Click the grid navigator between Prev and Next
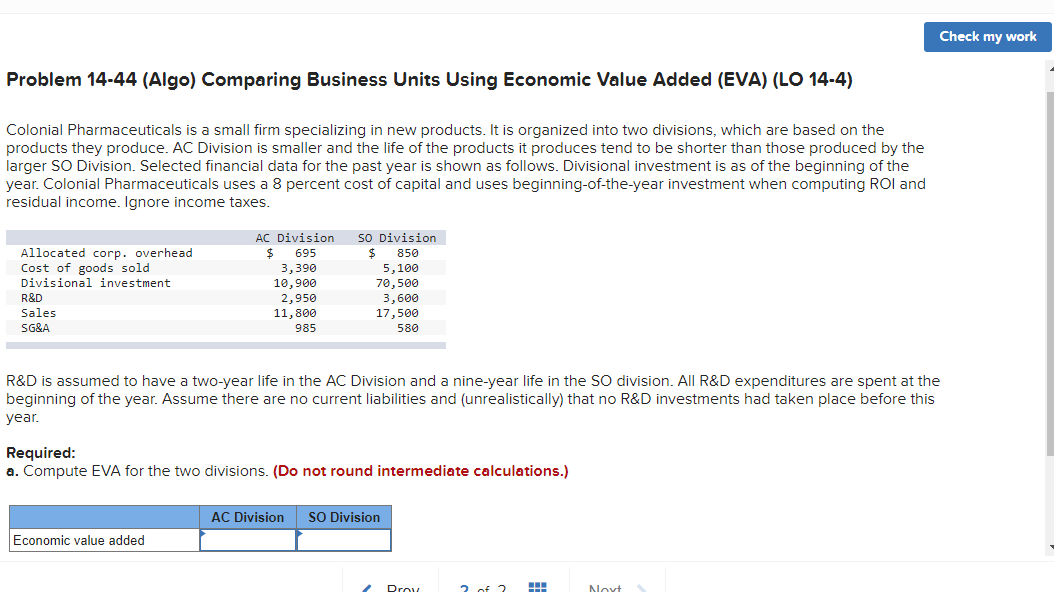 point(537,586)
